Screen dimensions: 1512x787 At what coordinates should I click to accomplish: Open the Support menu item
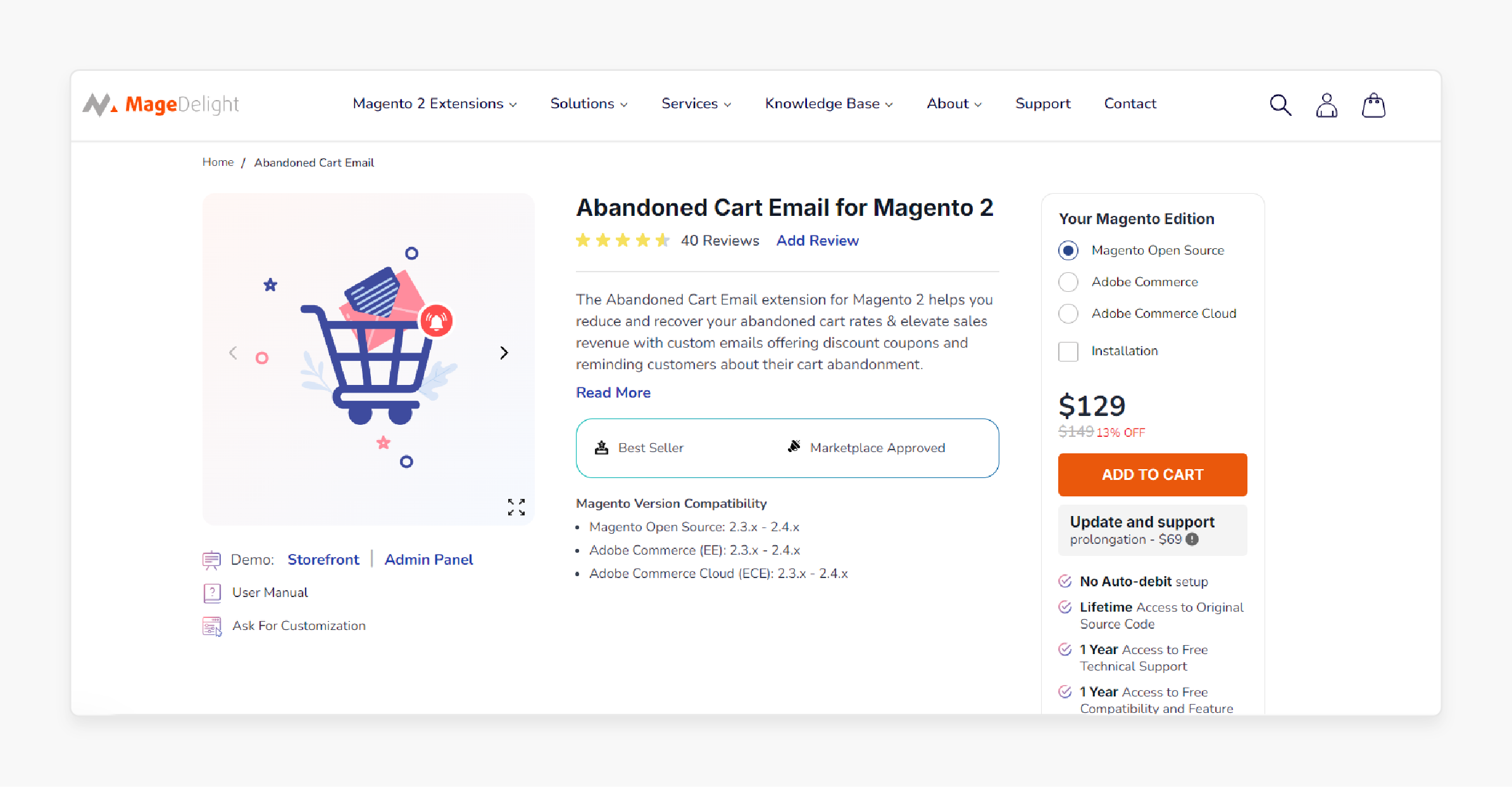coord(1043,103)
